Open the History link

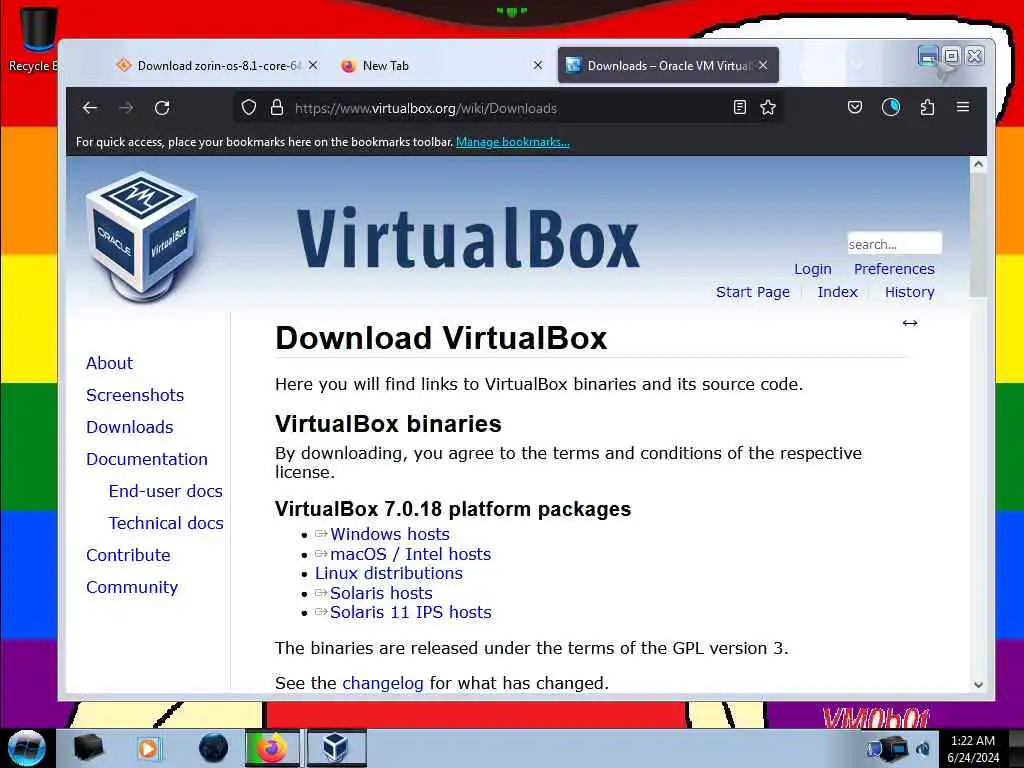909,292
